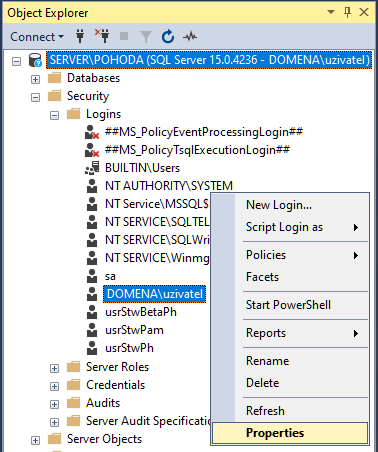The width and height of the screenshot is (378, 452).
Task: Collapse the Security folder
Action: (x=35, y=97)
